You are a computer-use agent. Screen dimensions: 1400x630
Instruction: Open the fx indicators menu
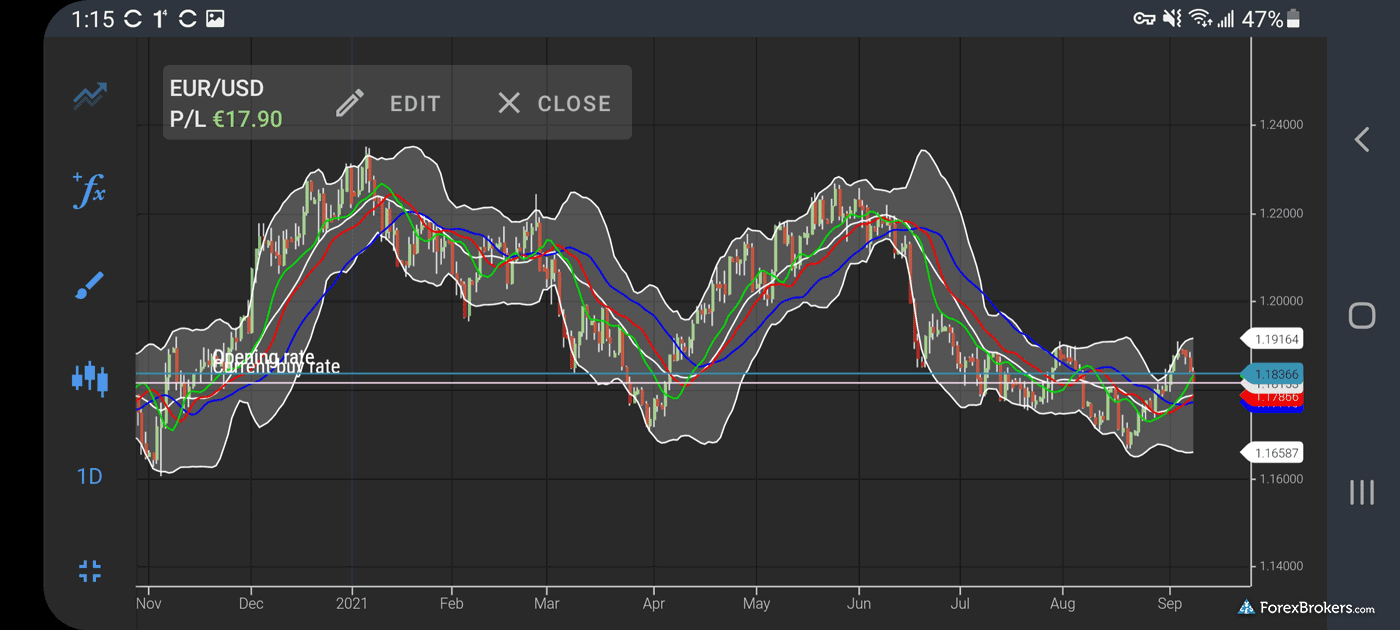[90, 189]
